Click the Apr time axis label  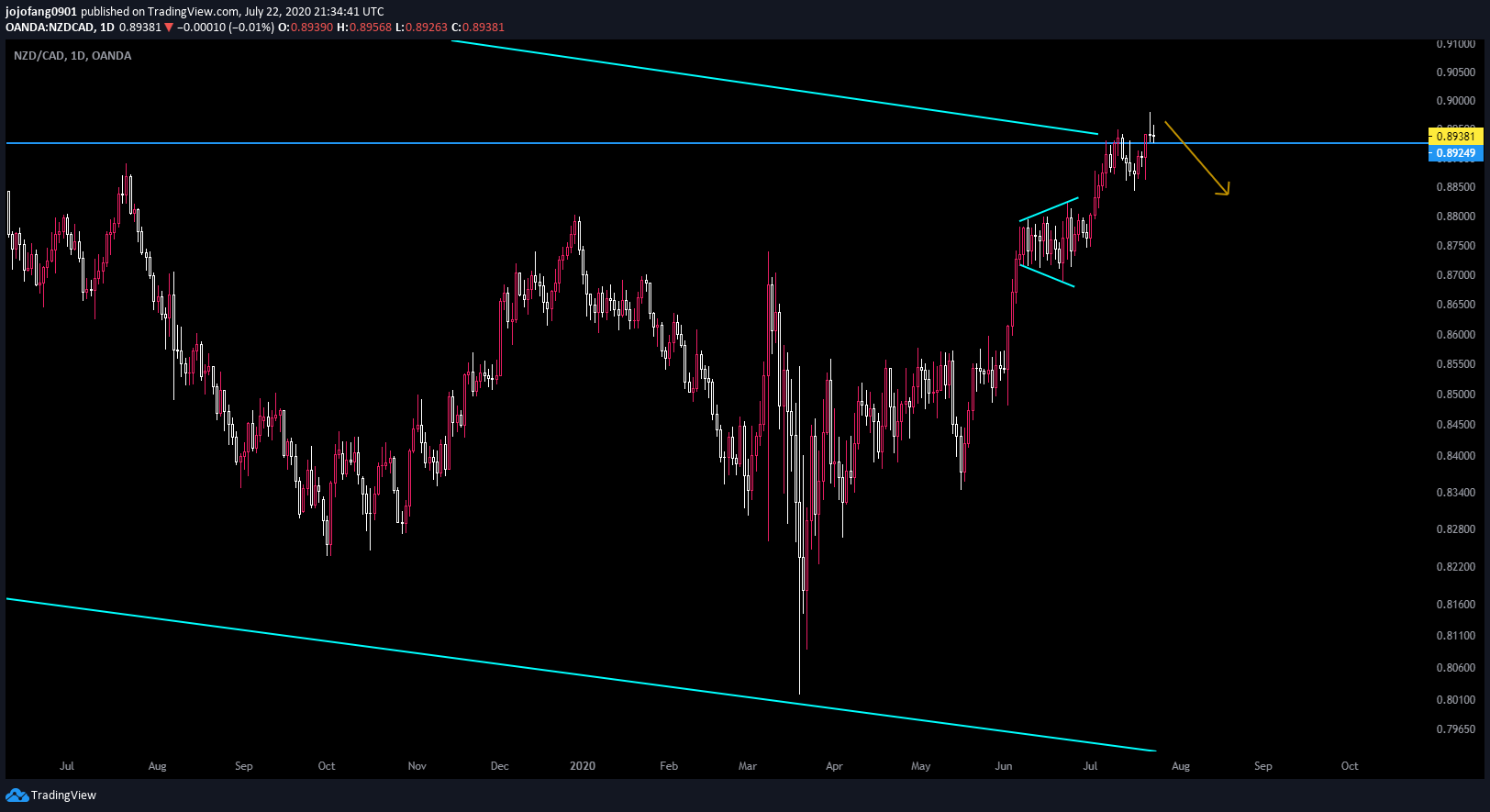click(x=834, y=766)
